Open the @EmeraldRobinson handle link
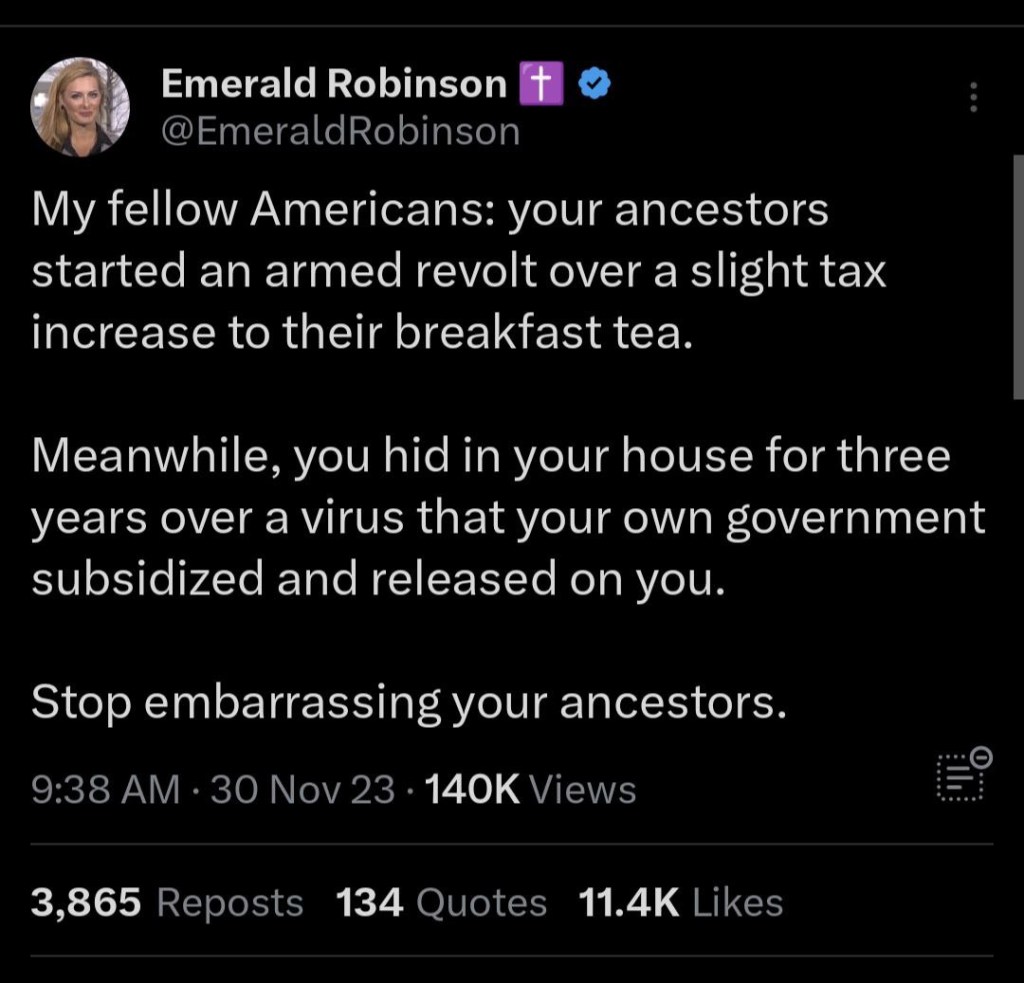The image size is (1024, 983). pos(340,131)
